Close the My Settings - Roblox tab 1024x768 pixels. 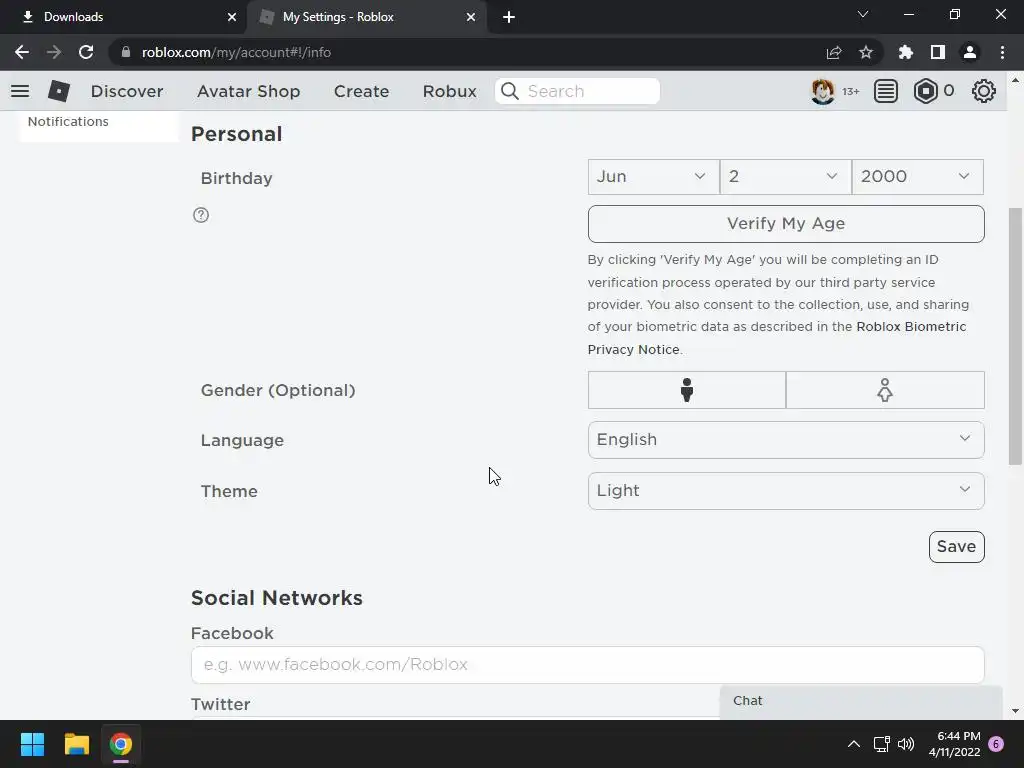(x=471, y=17)
